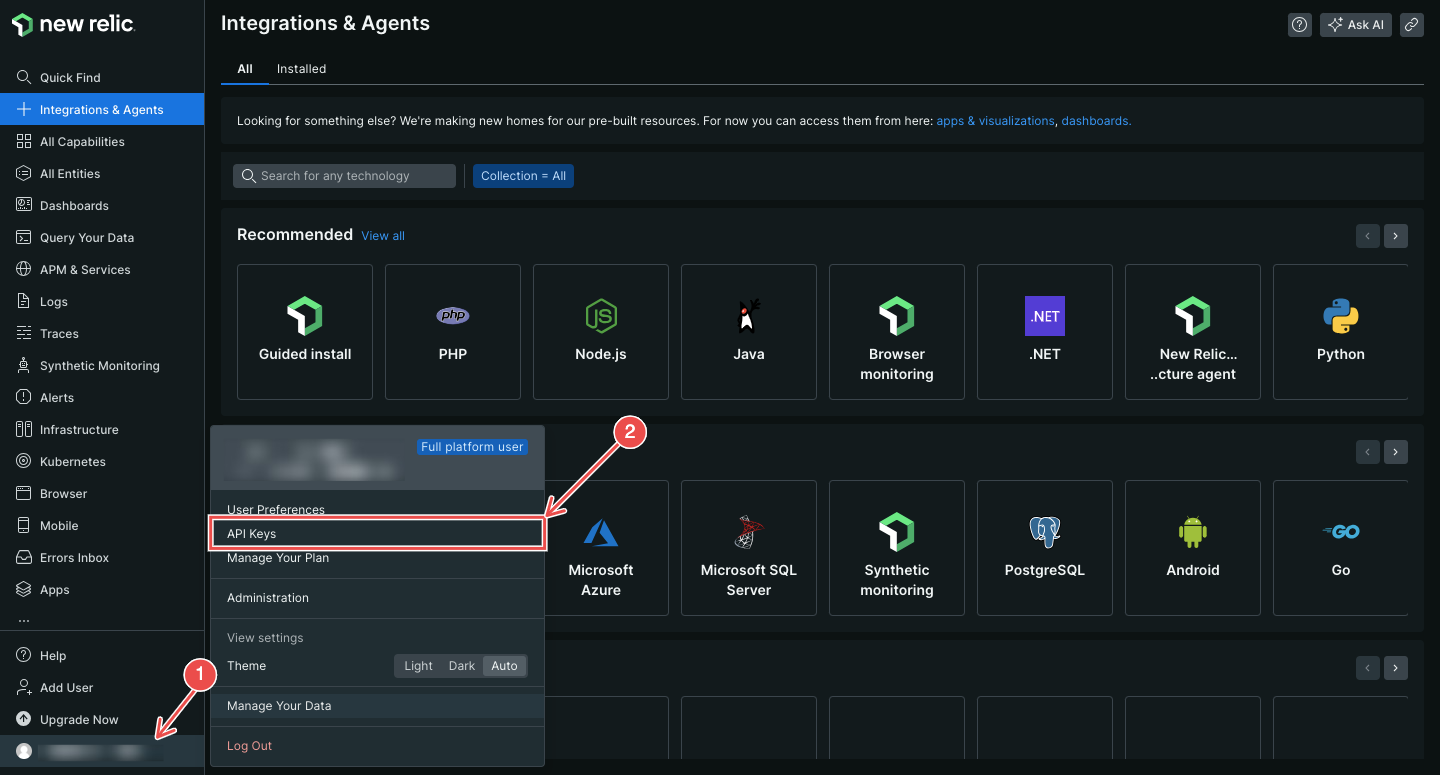The height and width of the screenshot is (775, 1440).
Task: Open the PostgreSQL integration
Action: pyautogui.click(x=1044, y=531)
